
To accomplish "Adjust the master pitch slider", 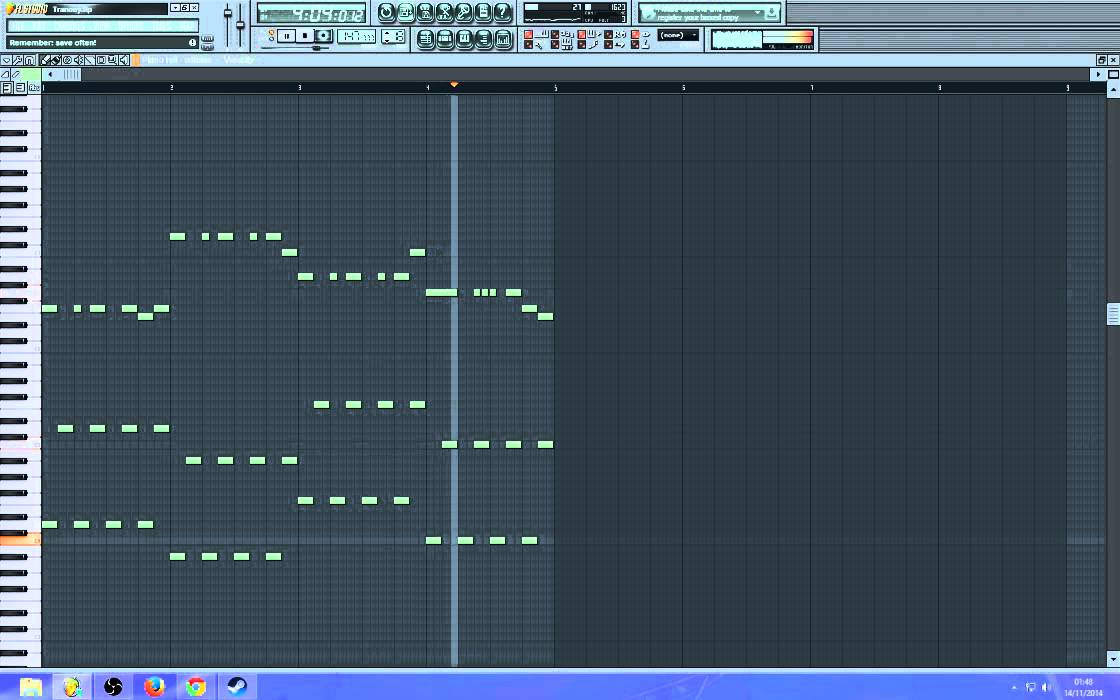I will (240, 24).
